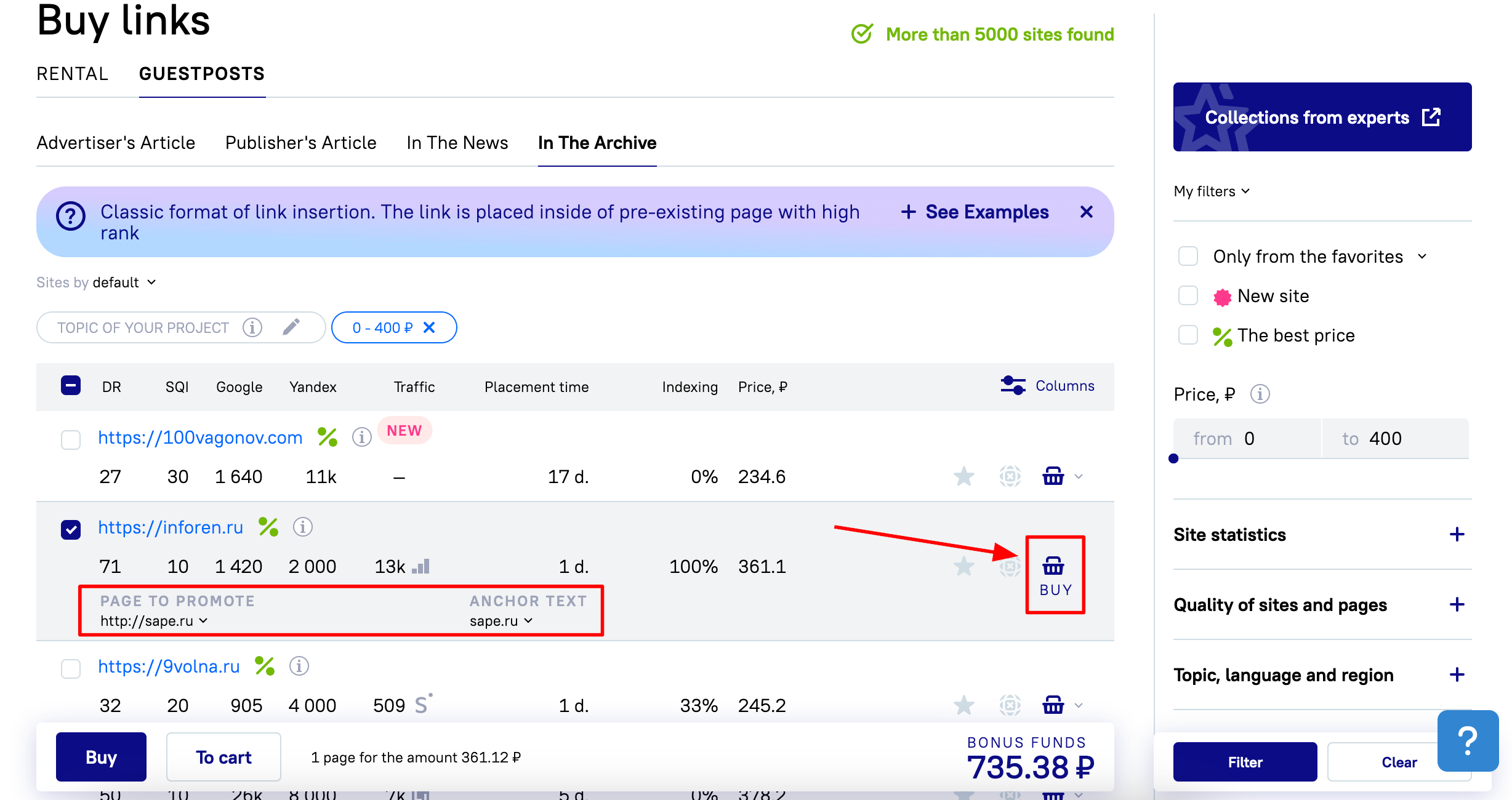The height and width of the screenshot is (800, 1512).
Task: Check the 100vagonov.com row checkbox
Action: [x=71, y=439]
